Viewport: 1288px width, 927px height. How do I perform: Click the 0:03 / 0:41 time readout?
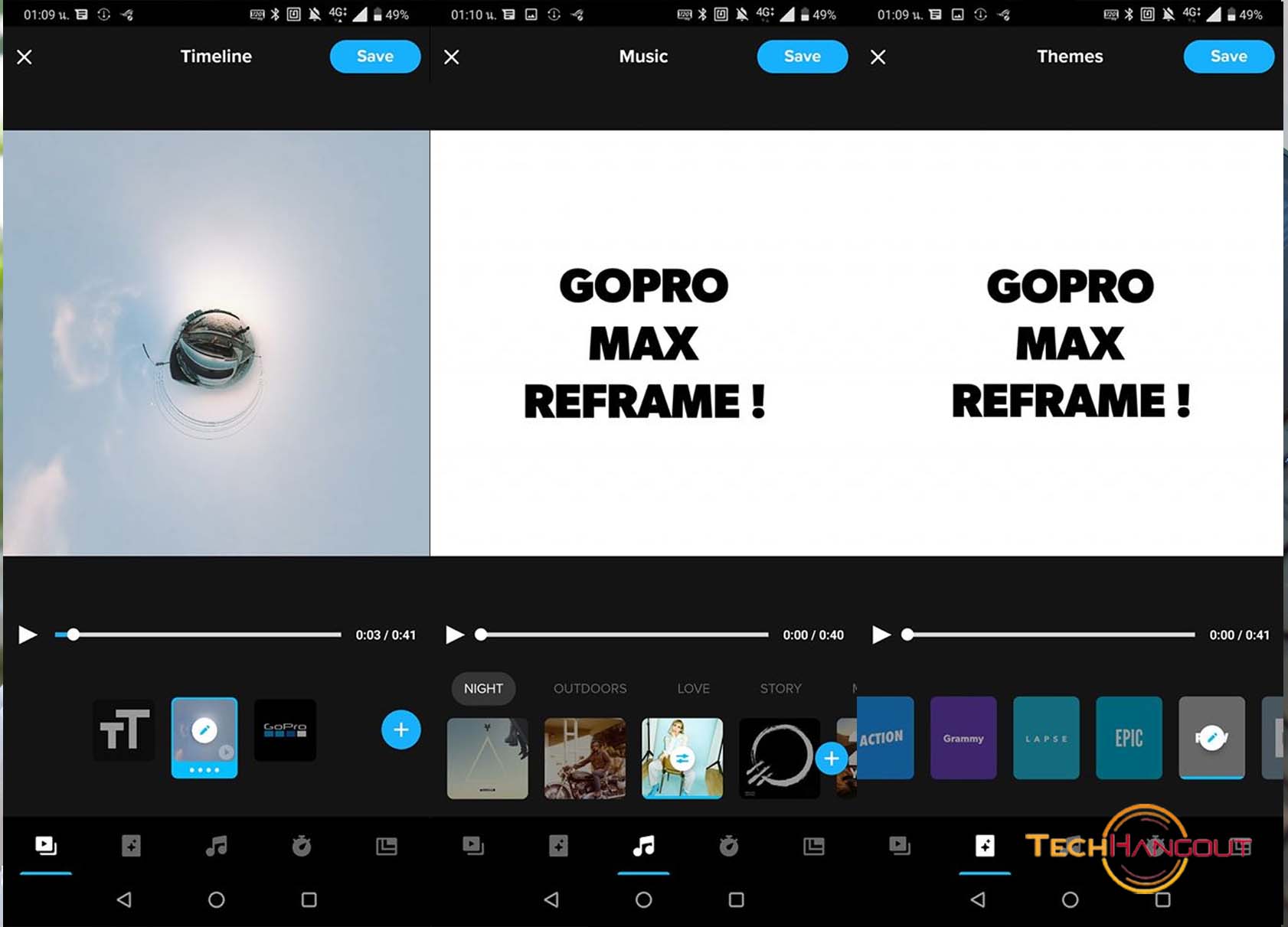(x=386, y=635)
